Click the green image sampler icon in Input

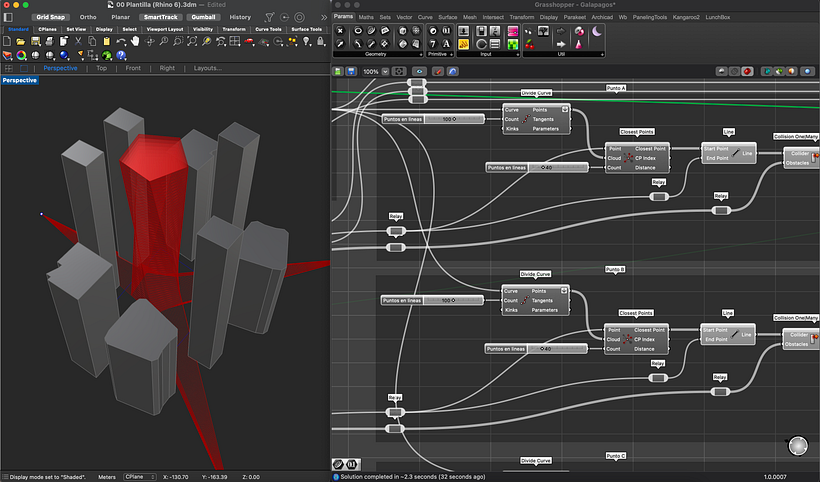click(512, 44)
